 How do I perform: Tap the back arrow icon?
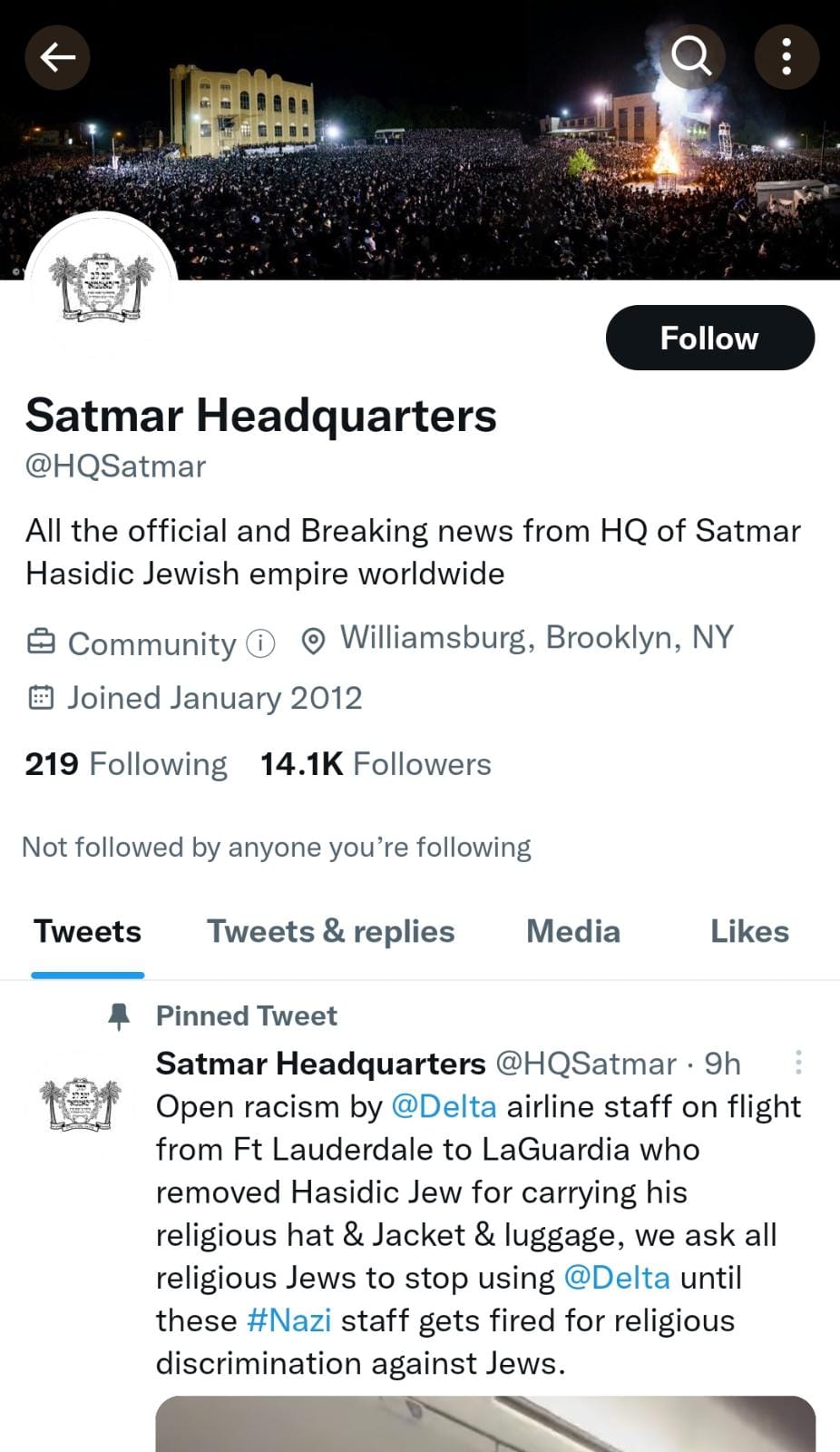pos(57,58)
